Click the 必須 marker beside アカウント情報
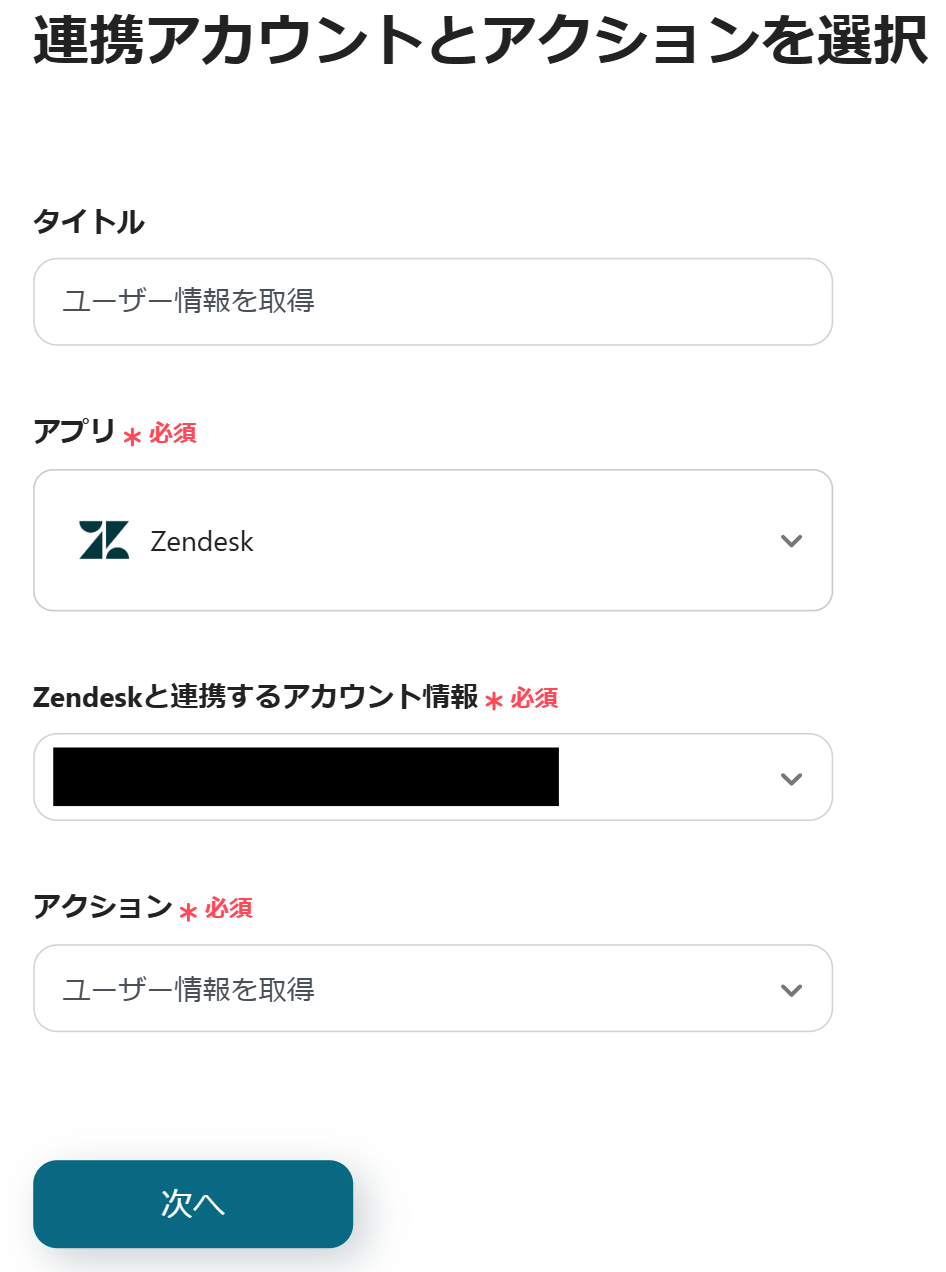Screen dimensions: 946x1272 click(x=534, y=698)
